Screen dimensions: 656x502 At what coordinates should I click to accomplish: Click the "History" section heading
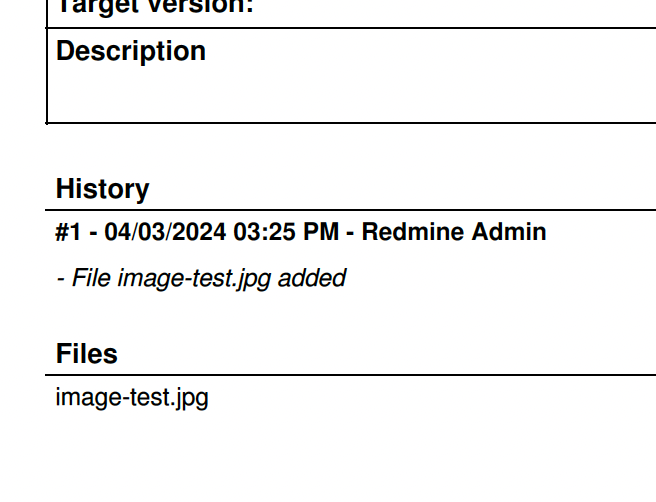(102, 189)
